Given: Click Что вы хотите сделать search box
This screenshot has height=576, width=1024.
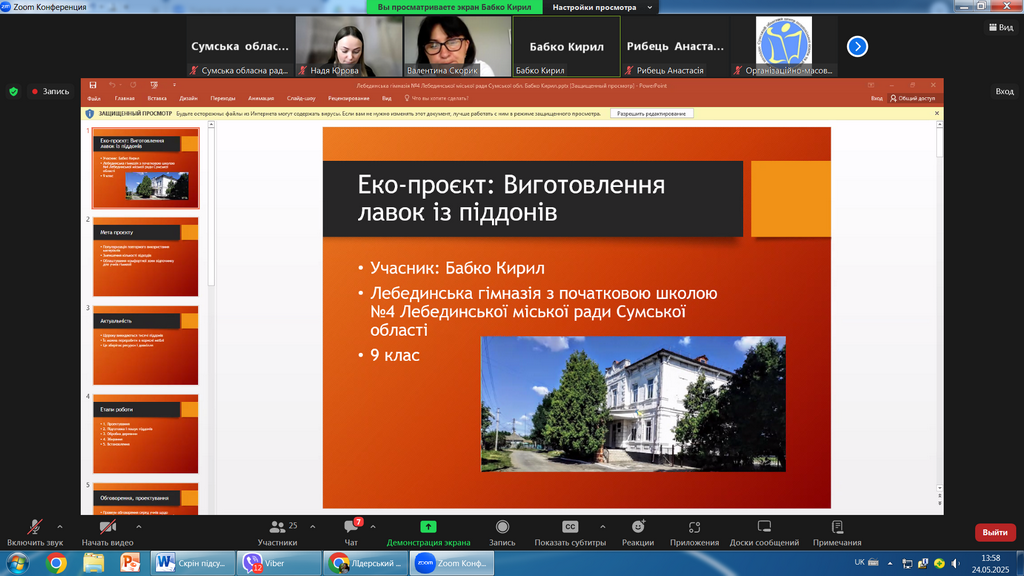Looking at the screenshot, I should click(x=436, y=99).
